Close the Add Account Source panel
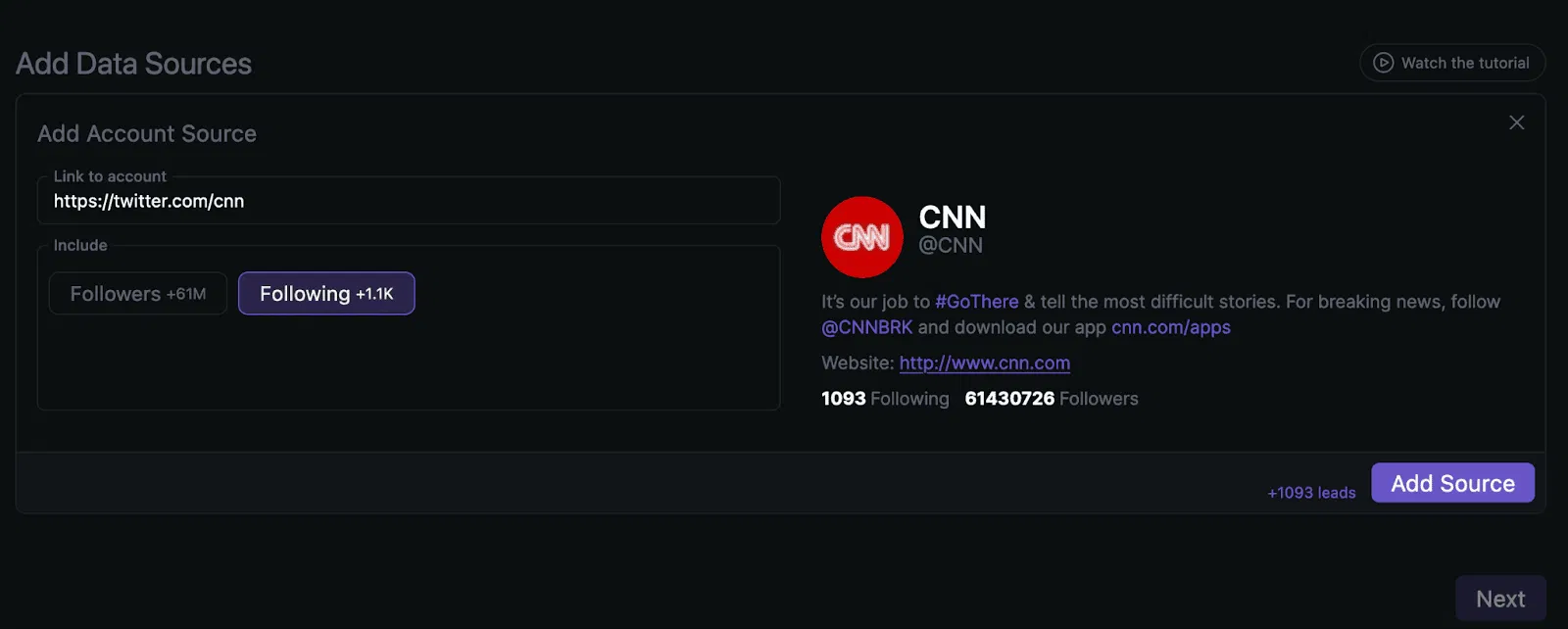 1516,122
